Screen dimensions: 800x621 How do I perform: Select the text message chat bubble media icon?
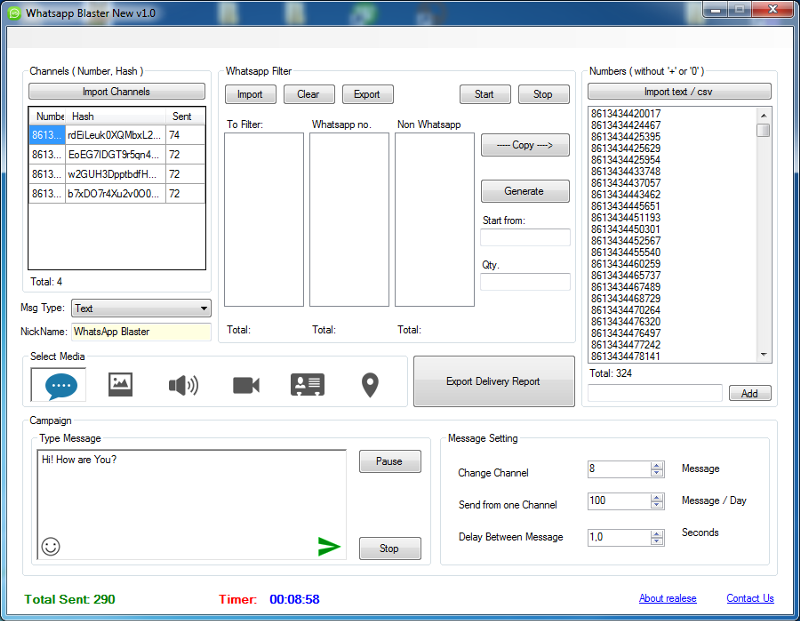tap(59, 385)
